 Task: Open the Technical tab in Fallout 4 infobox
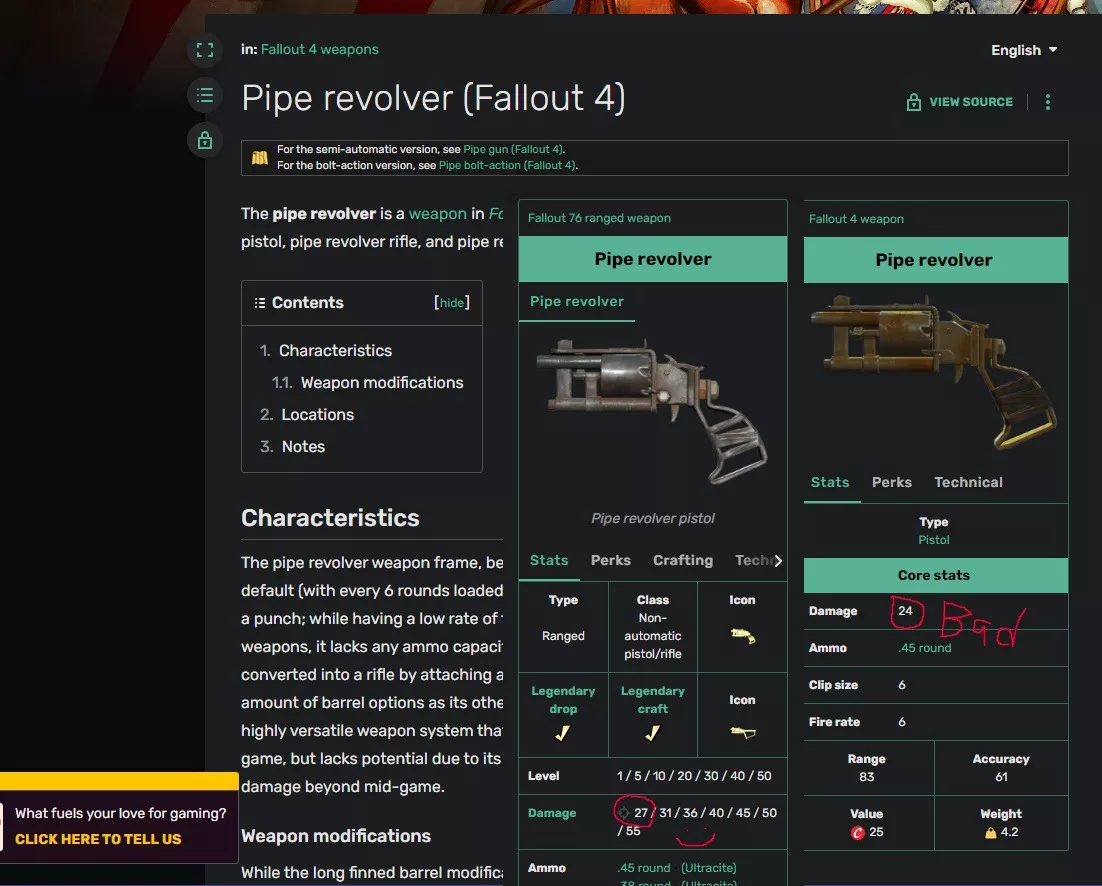tap(968, 482)
